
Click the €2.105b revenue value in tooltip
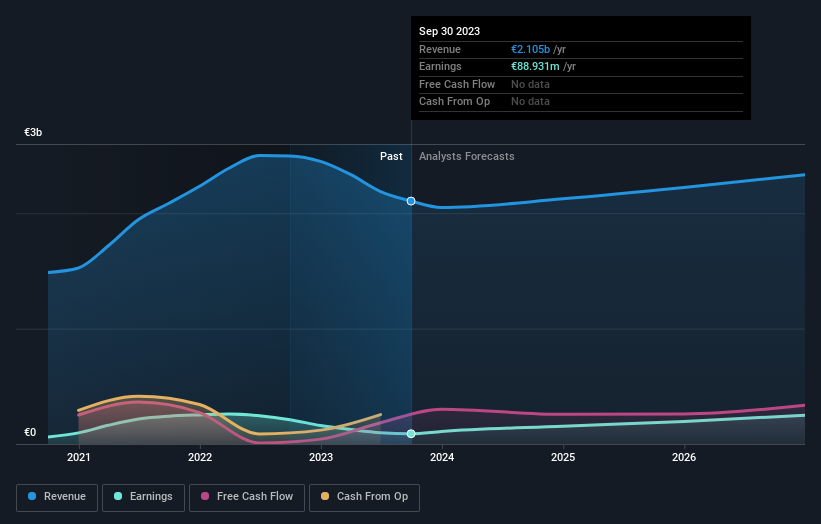point(530,49)
